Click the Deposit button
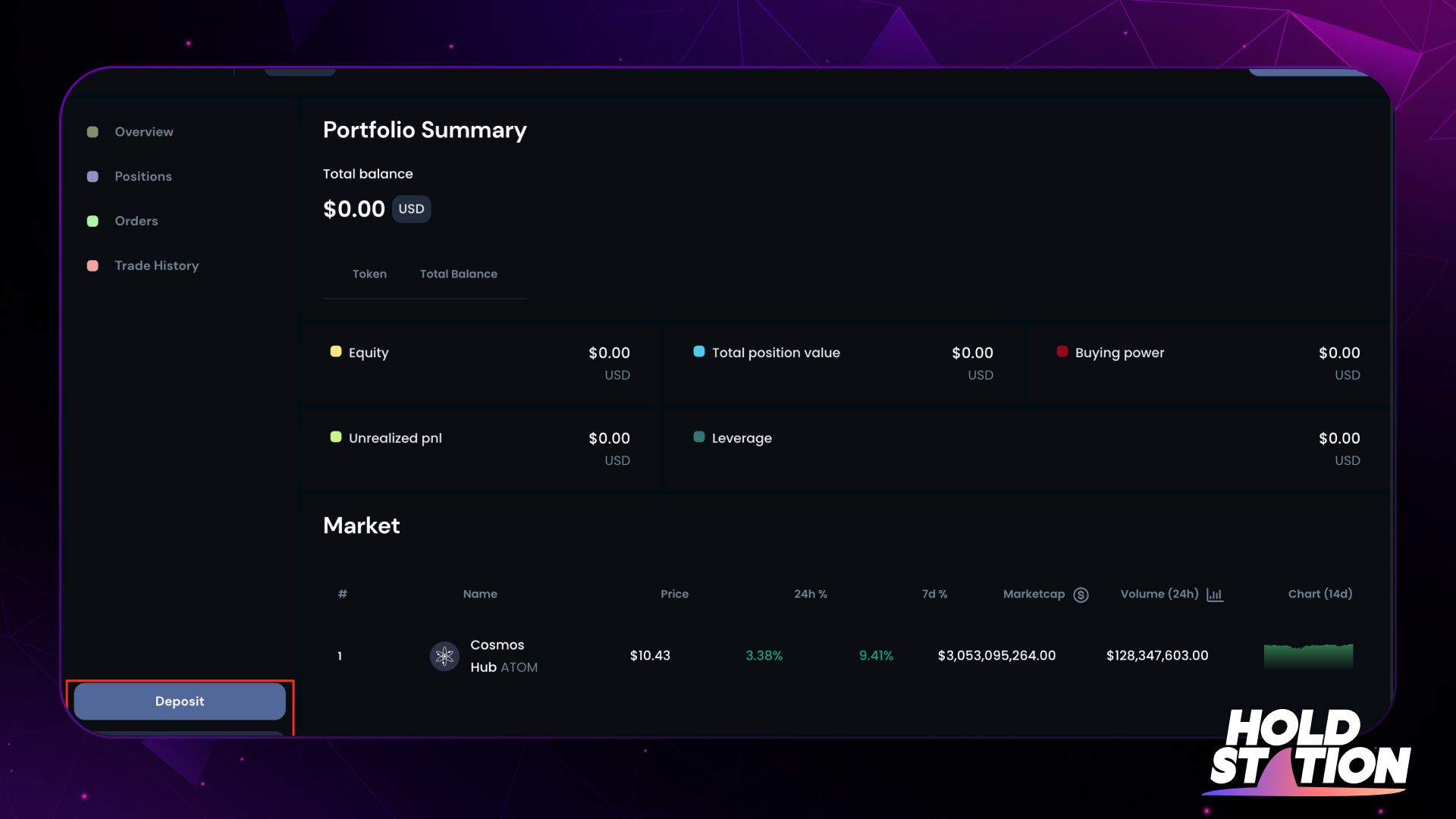Image resolution: width=1456 pixels, height=819 pixels. [x=180, y=701]
